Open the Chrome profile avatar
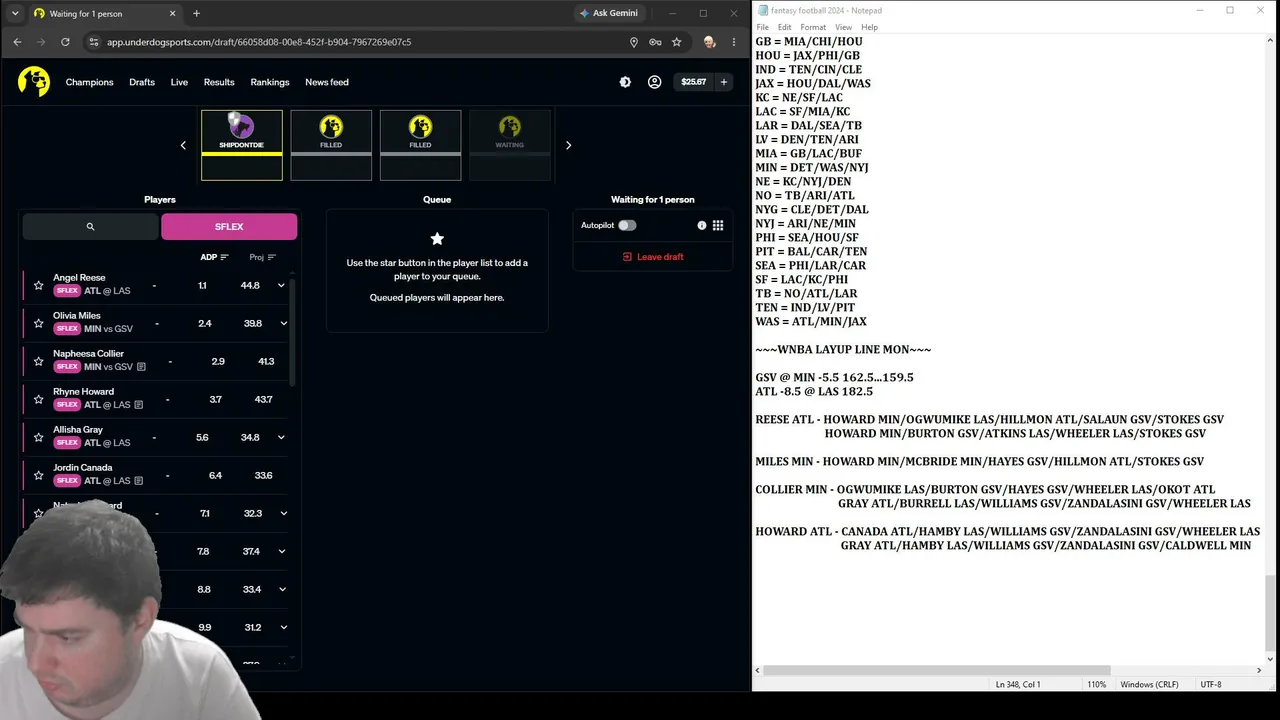 (x=709, y=42)
